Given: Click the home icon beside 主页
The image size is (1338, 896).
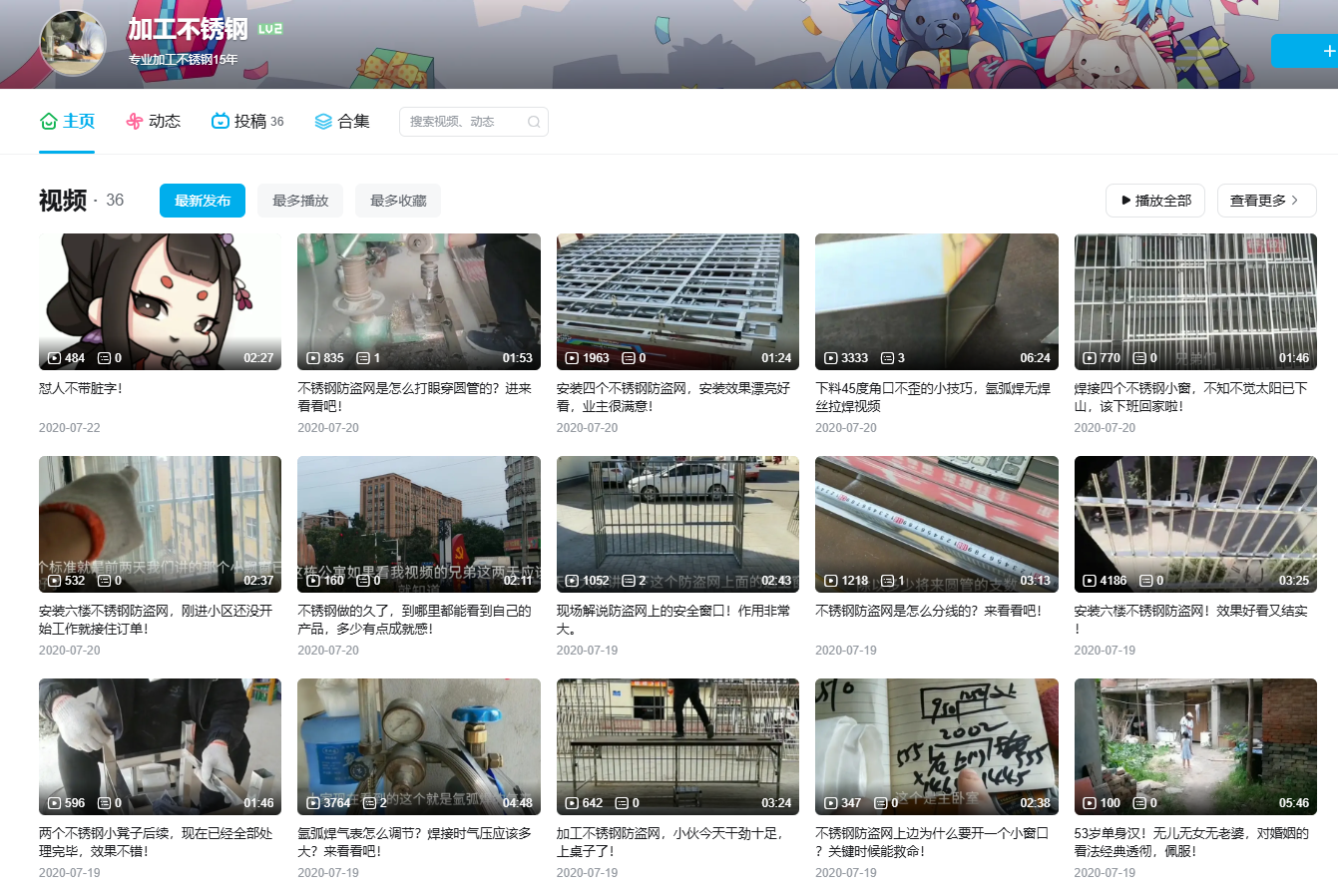Looking at the screenshot, I should pos(48,121).
